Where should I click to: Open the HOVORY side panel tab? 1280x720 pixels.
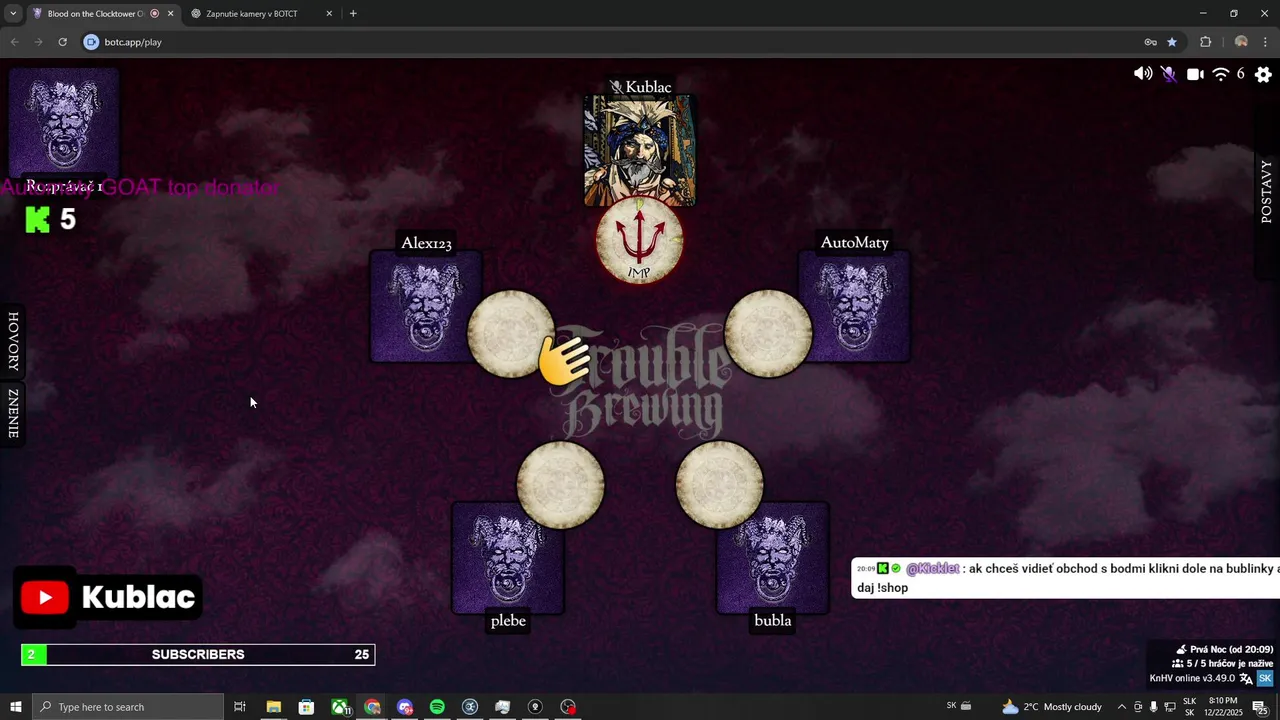pos(13,342)
